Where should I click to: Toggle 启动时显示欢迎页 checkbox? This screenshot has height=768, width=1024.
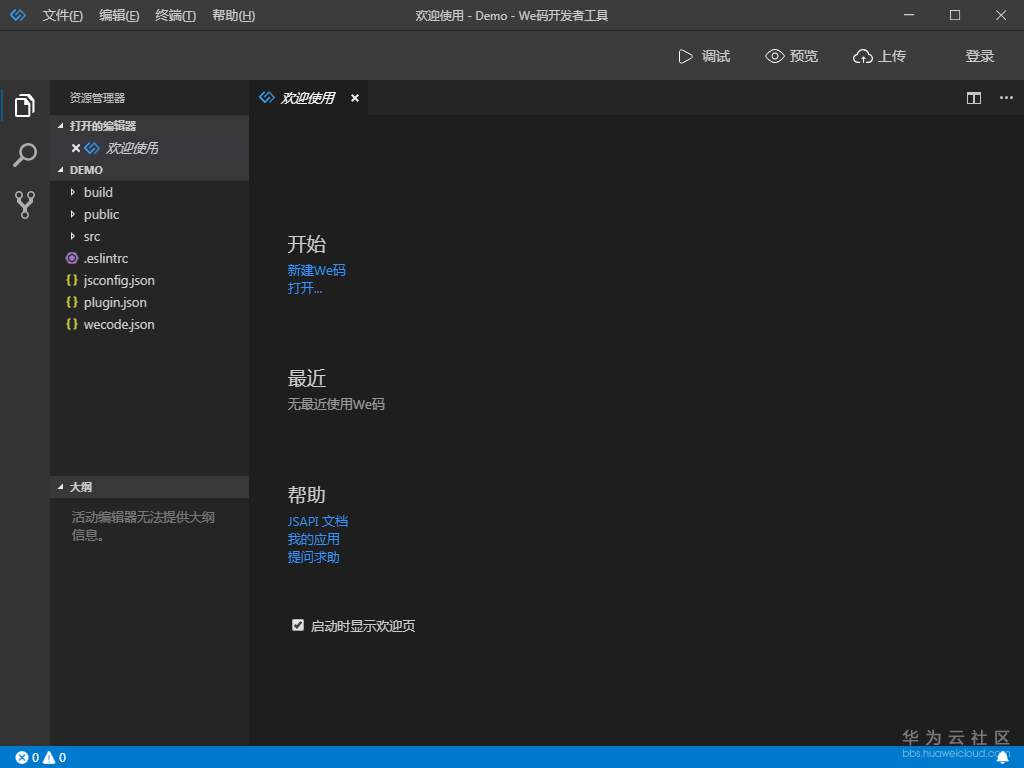pos(298,625)
